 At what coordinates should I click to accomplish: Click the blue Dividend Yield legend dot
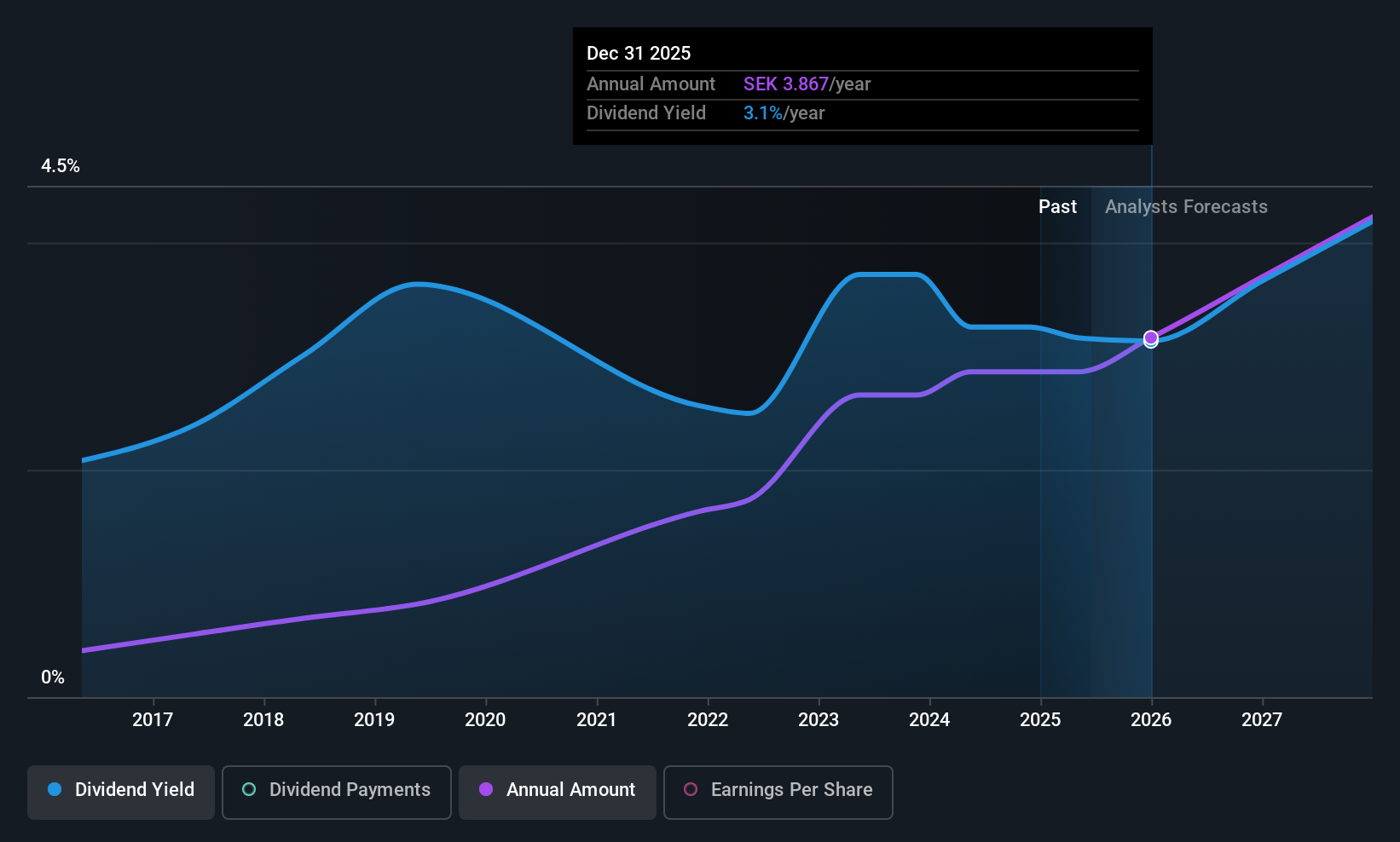pyautogui.click(x=55, y=789)
